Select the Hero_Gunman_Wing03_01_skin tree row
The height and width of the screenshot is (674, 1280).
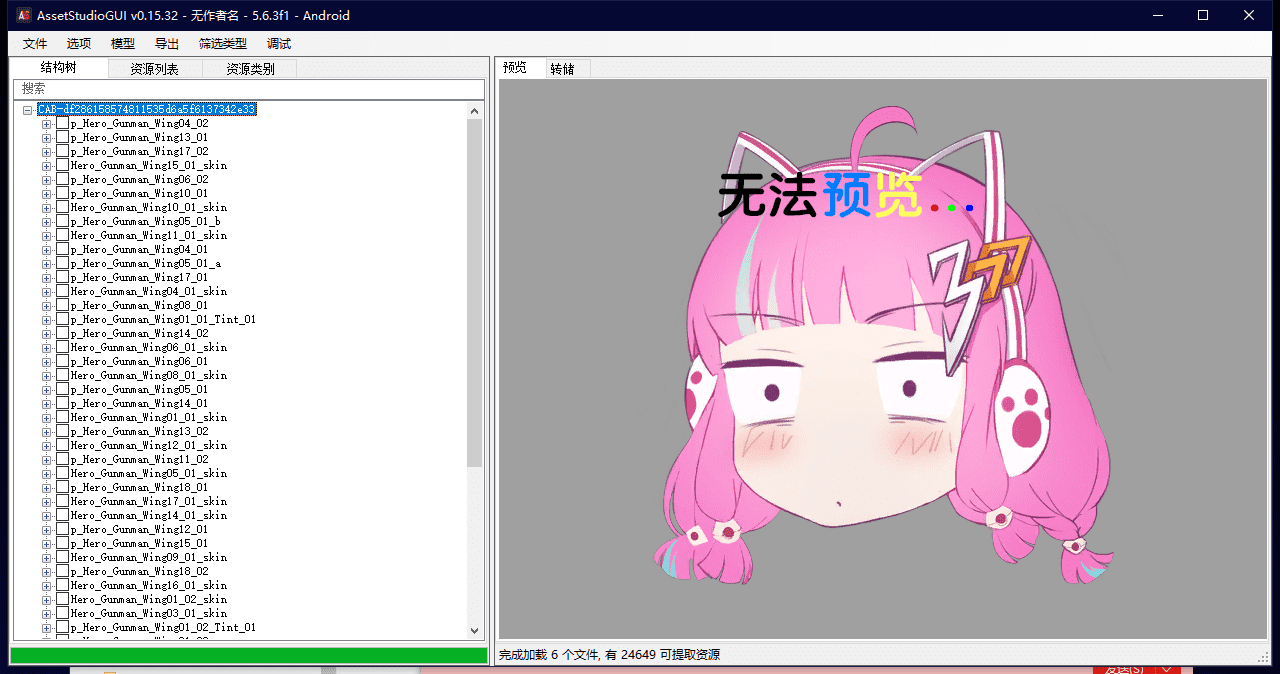(x=149, y=614)
